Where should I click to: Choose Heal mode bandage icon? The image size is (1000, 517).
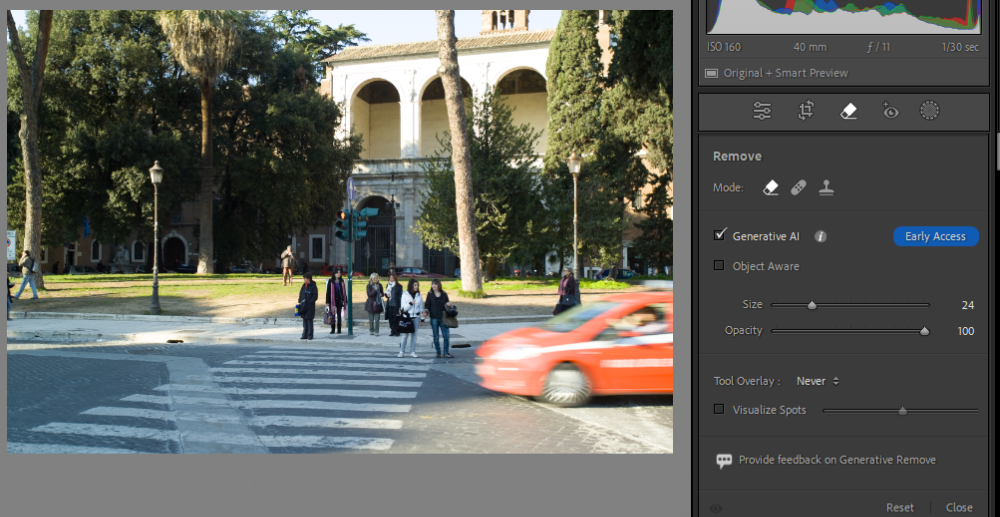[798, 187]
